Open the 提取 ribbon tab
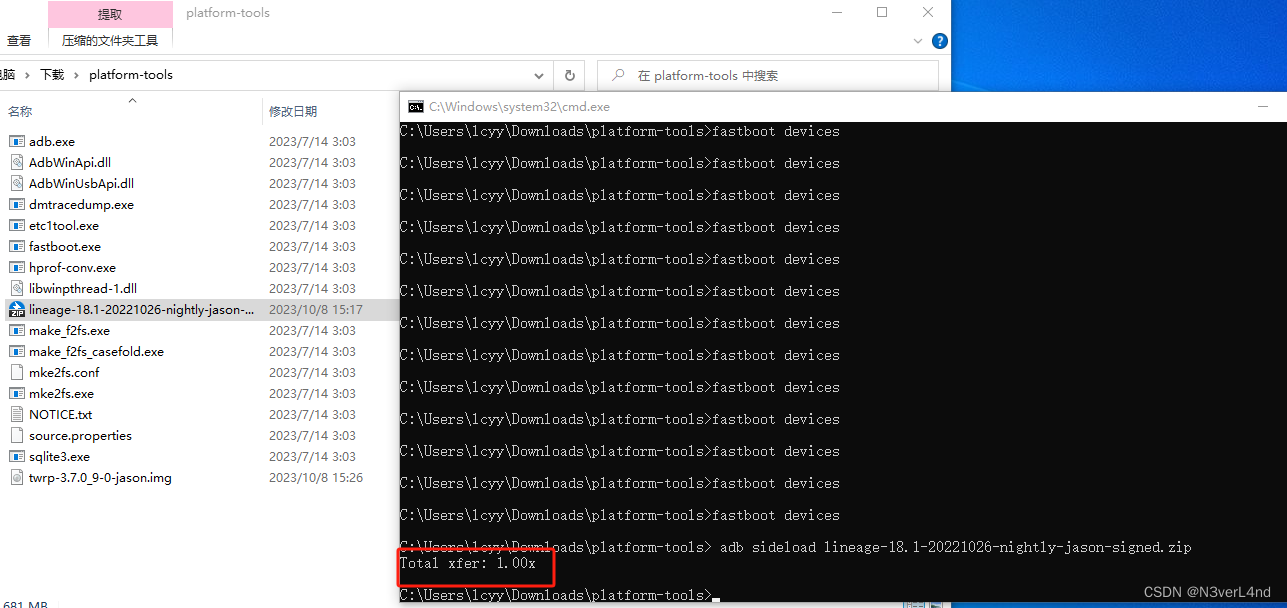This screenshot has height=608, width=1287. click(110, 14)
